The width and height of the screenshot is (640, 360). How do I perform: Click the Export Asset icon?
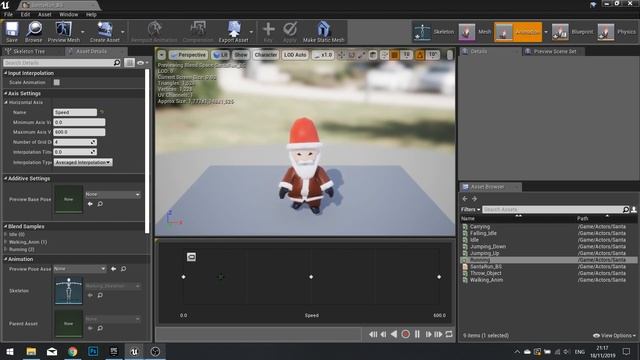point(233,32)
